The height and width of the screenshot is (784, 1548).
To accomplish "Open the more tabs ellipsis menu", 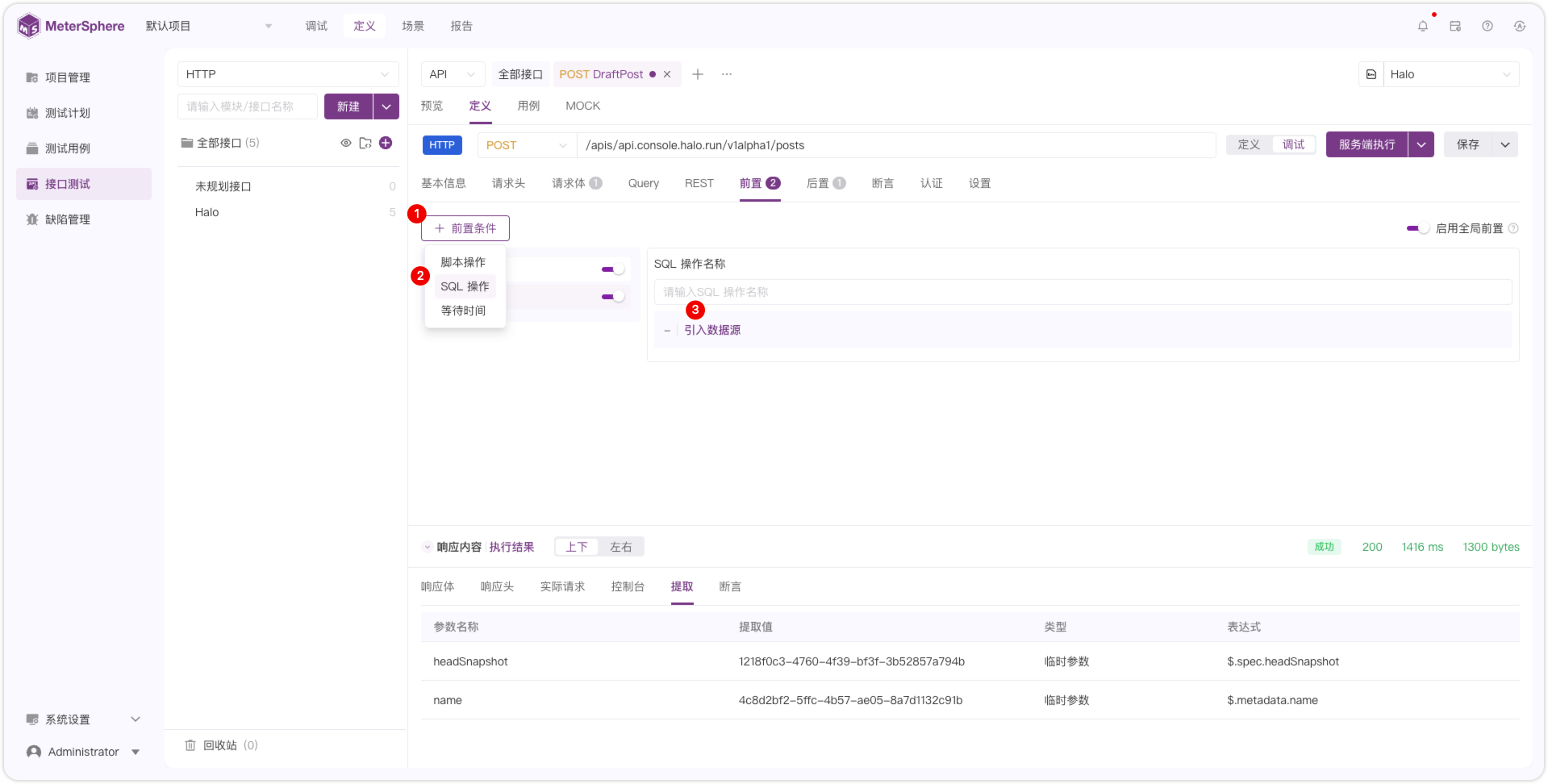I will 727,74.
